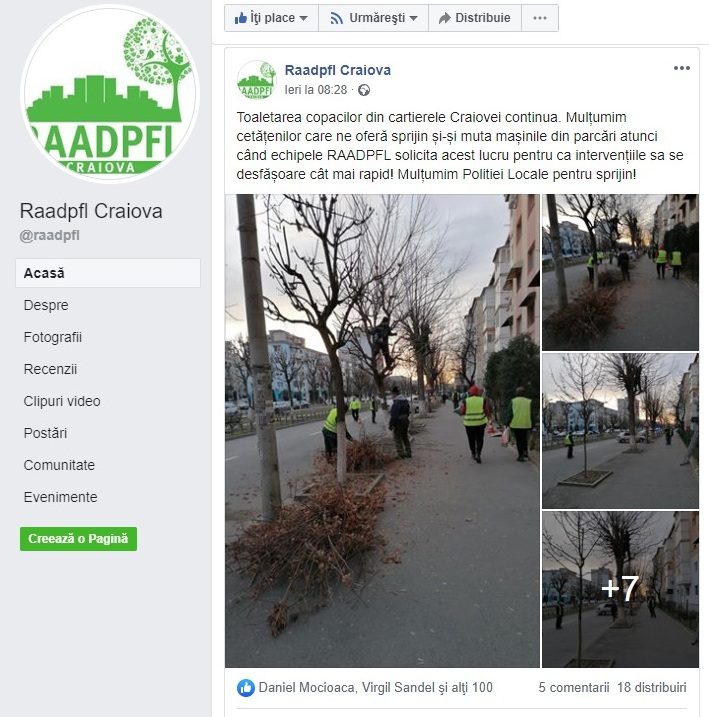View the 5 comentarii link

(574, 687)
